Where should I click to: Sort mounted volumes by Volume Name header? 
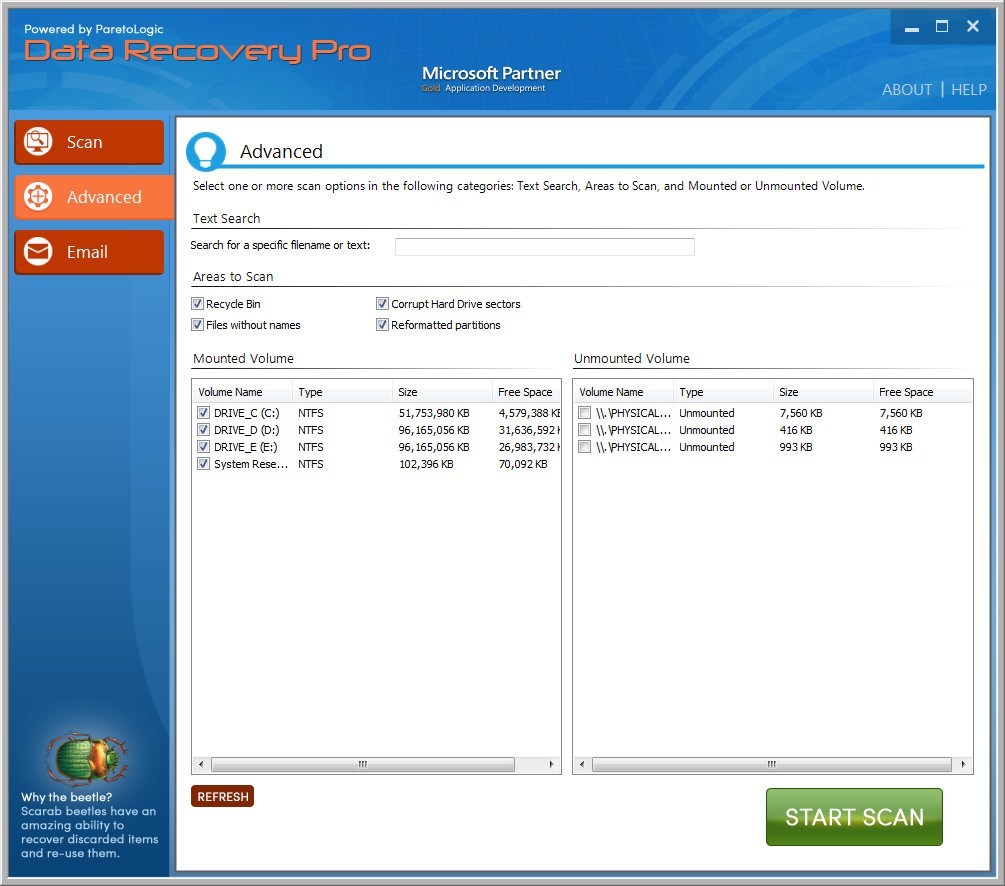click(x=242, y=392)
